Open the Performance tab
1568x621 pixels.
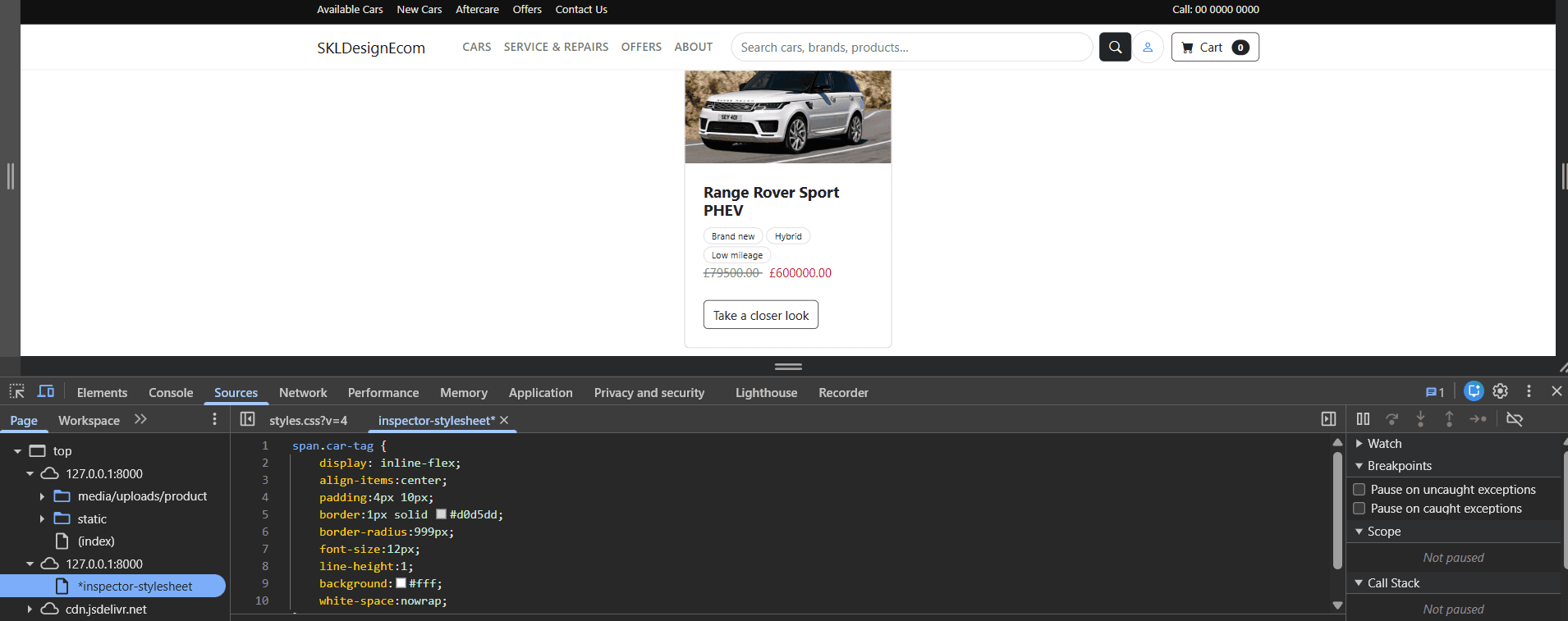(383, 392)
